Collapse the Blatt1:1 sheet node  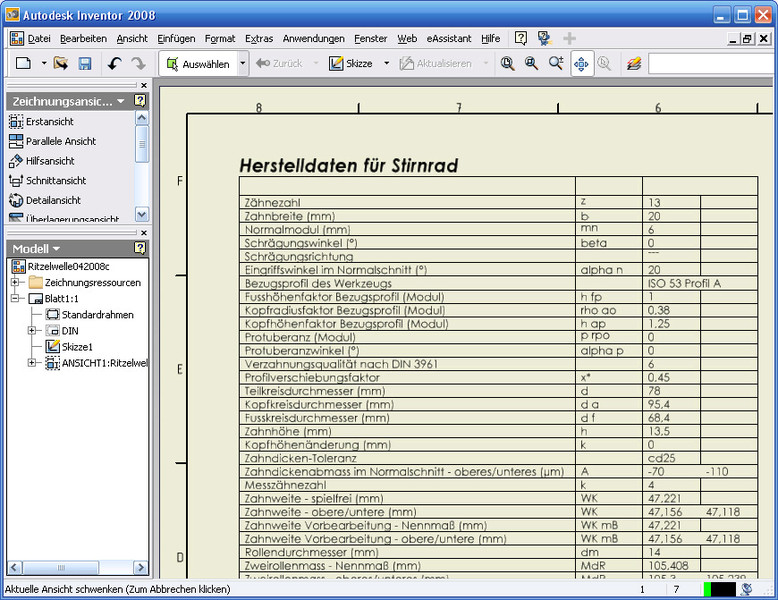[x=15, y=299]
